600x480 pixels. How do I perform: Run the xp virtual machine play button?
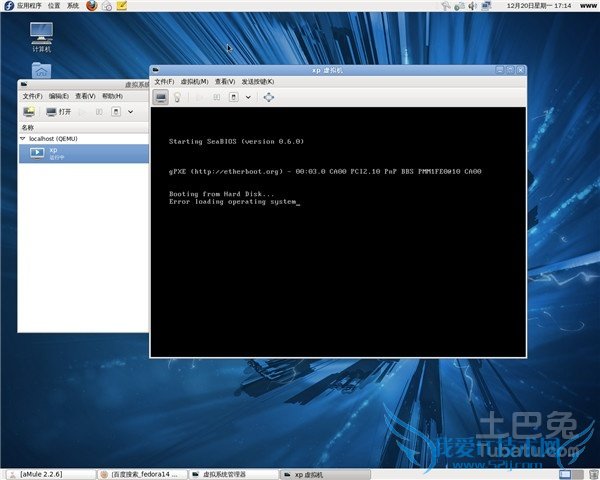click(199, 97)
